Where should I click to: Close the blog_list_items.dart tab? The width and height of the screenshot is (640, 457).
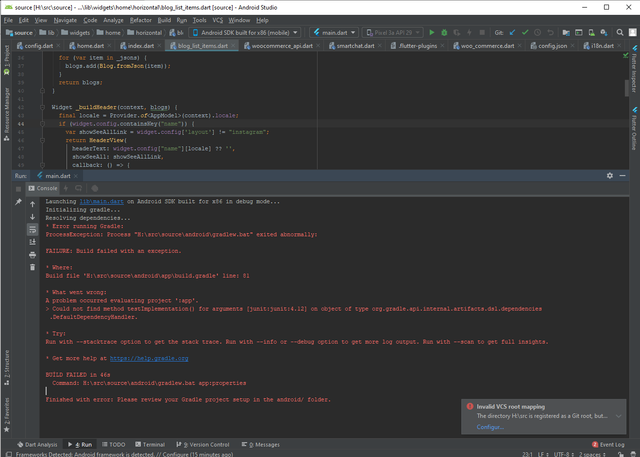233,46
